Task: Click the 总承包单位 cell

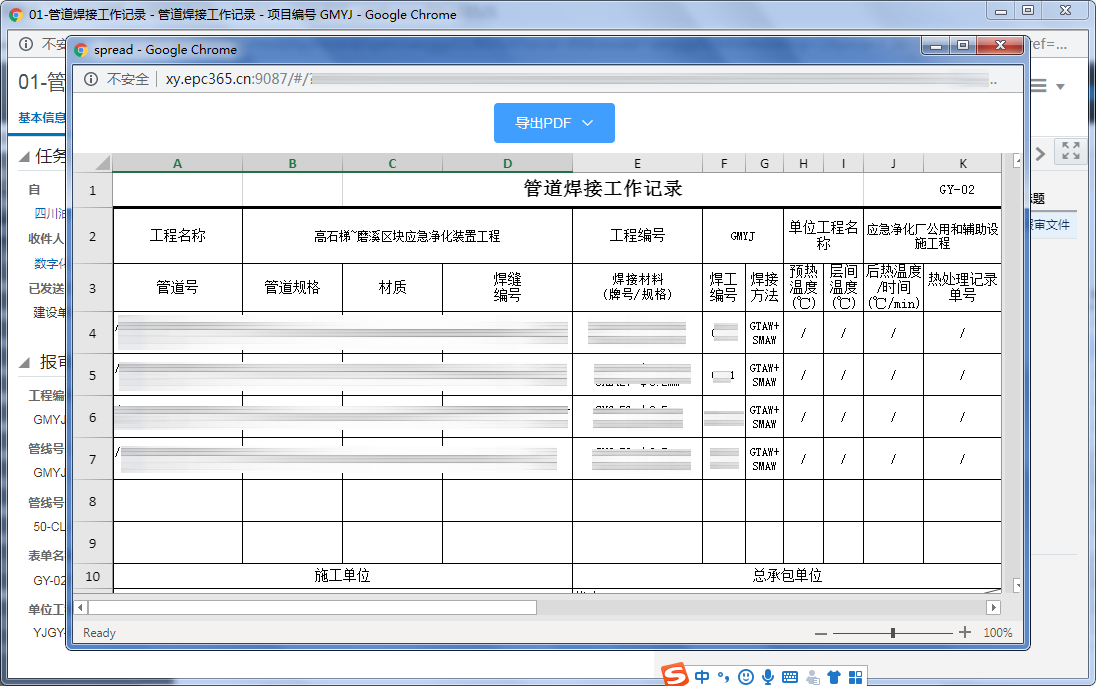Action: tap(787, 576)
